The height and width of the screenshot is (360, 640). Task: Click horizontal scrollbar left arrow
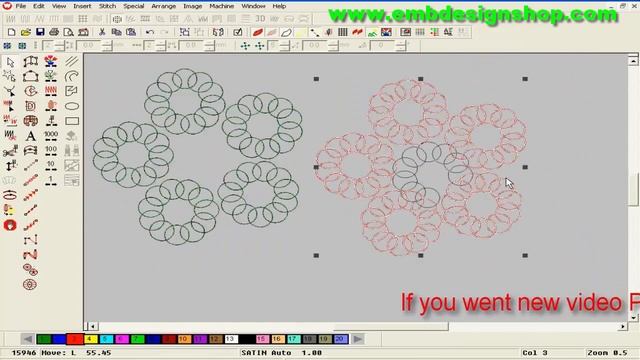point(93,326)
